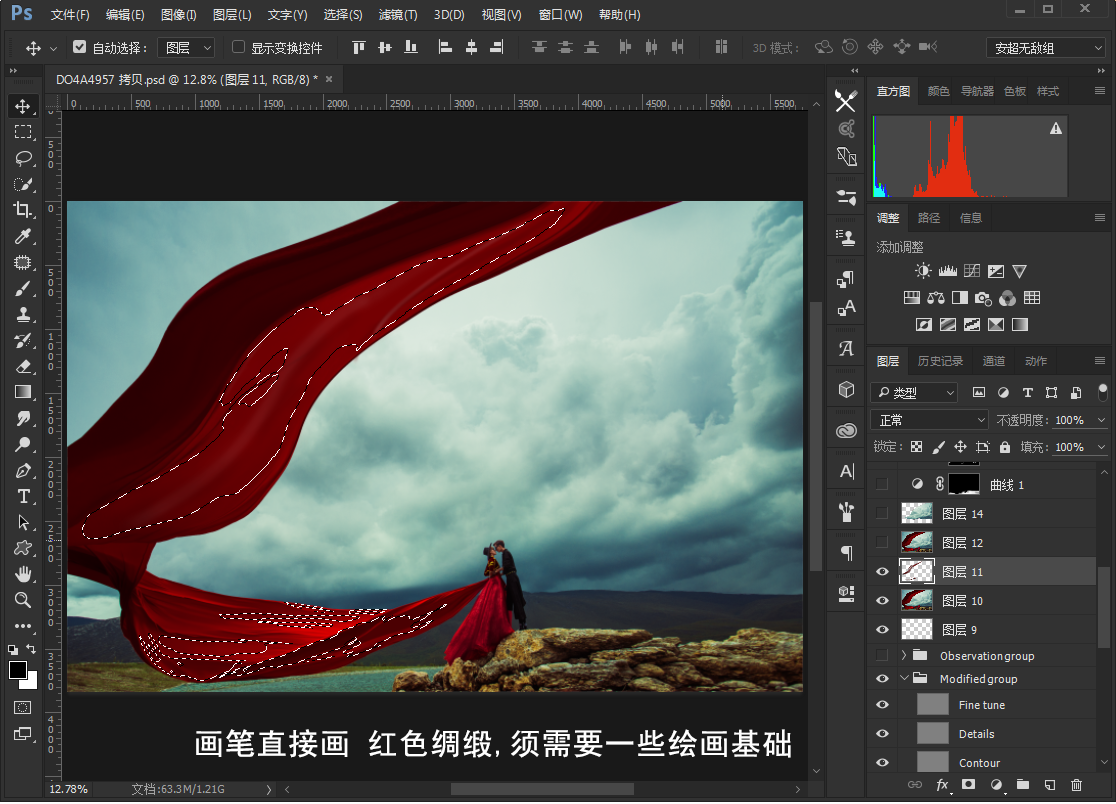Image resolution: width=1116 pixels, height=804 pixels.
Task: Open the Layers panel options menu
Action: tap(1100, 361)
